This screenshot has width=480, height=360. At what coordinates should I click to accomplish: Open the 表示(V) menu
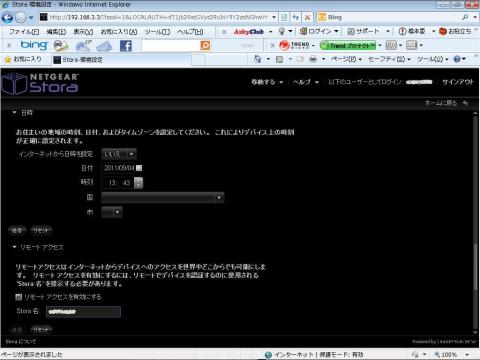pos(83,32)
